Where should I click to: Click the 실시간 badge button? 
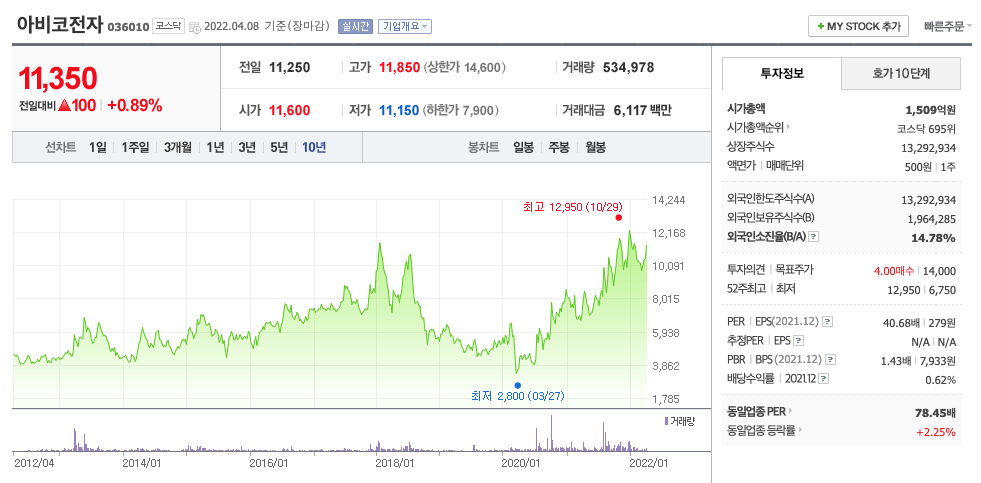point(355,26)
